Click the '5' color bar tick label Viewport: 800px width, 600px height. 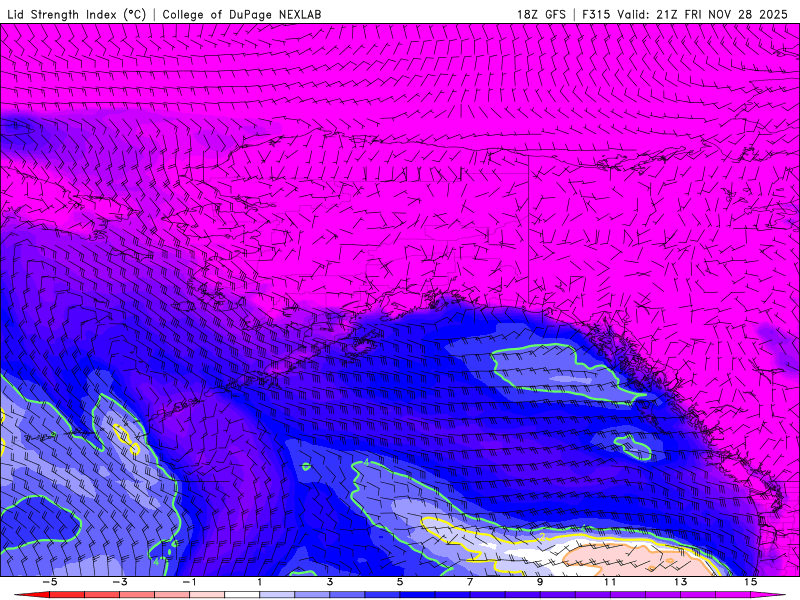(x=399, y=582)
